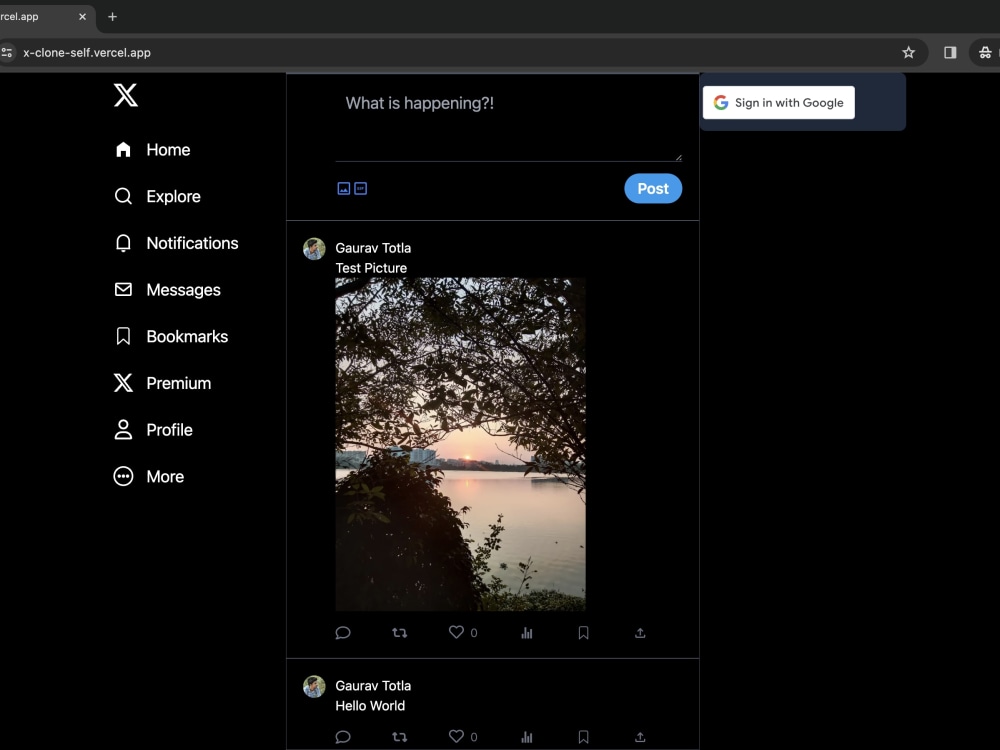Open Explore from the sidebar

(158, 196)
